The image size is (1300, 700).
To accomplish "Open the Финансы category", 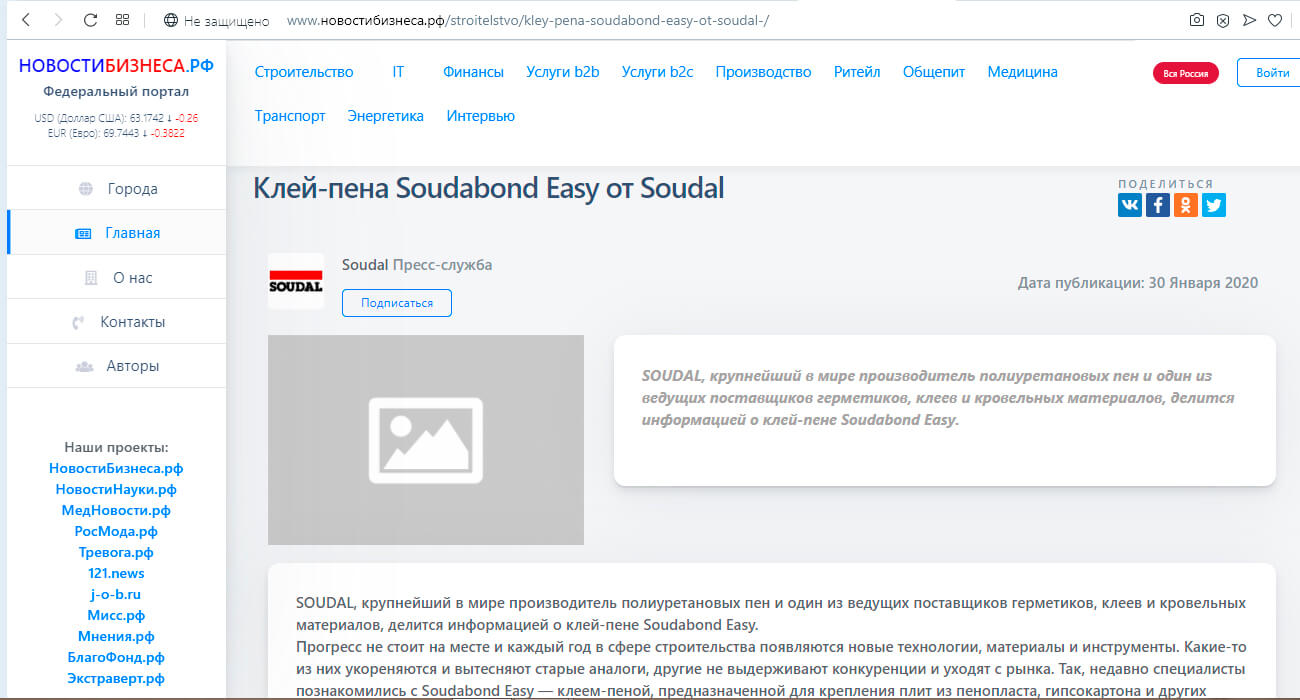I will 473,72.
